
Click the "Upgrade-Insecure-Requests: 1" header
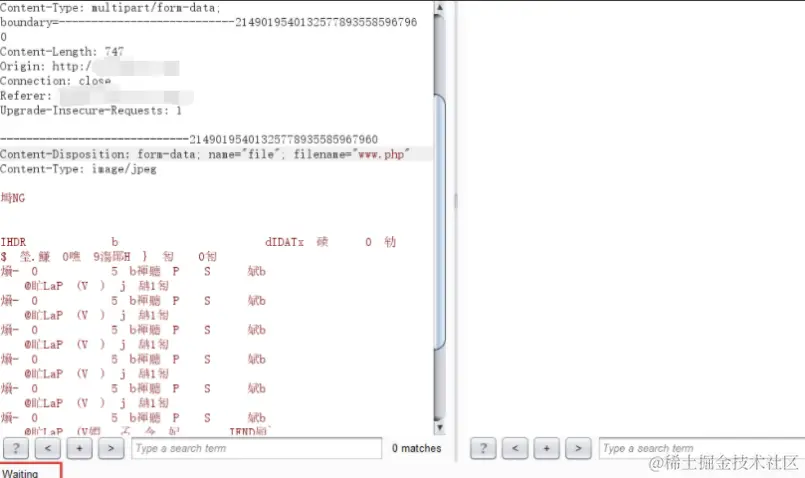tap(91, 110)
